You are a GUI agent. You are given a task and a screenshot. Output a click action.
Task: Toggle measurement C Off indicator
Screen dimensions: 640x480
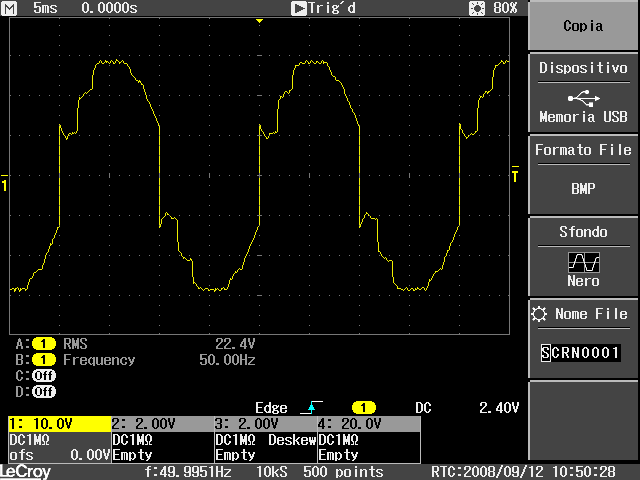(44, 376)
